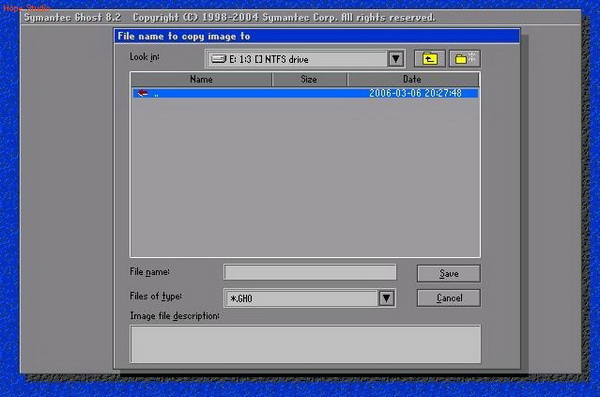This screenshot has height=397, width=600.
Task: Click the *.GHO file type field
Action: click(x=301, y=298)
